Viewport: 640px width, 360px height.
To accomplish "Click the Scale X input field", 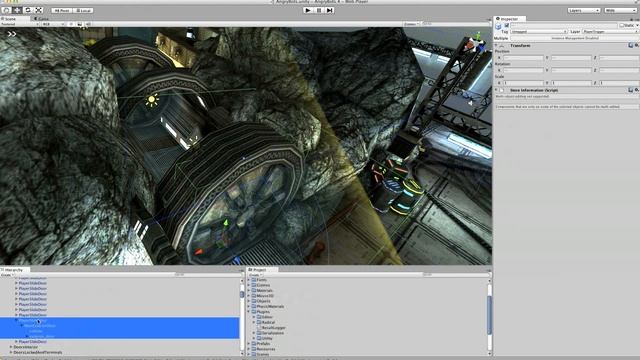I will pyautogui.click(x=523, y=83).
